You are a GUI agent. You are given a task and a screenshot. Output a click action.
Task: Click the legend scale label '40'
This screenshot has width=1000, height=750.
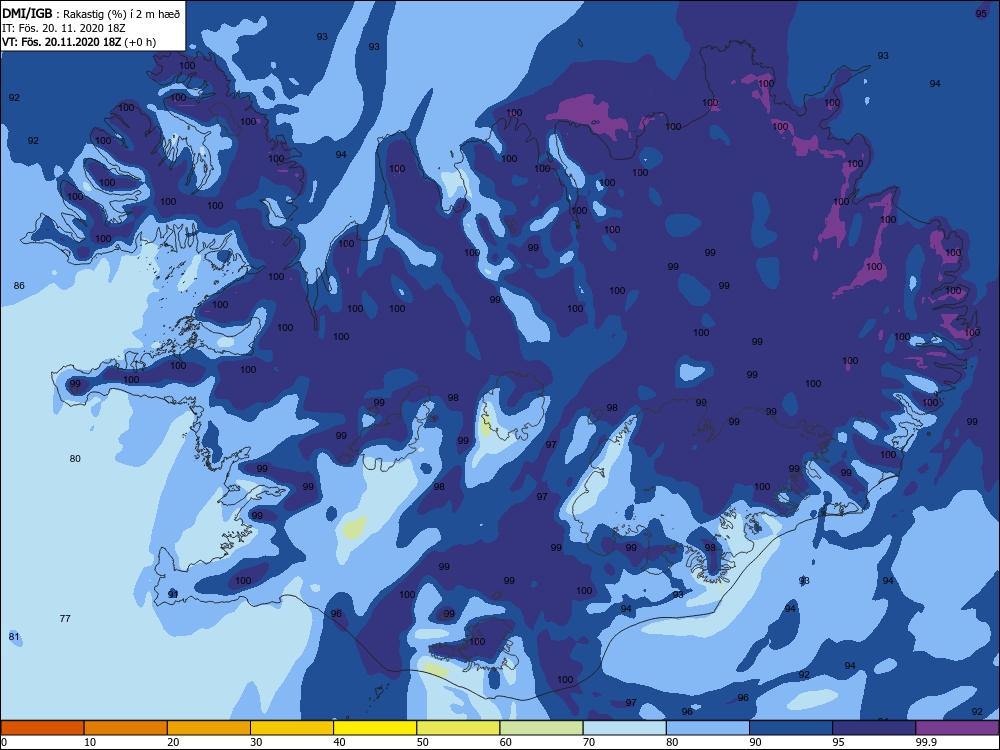pyautogui.click(x=339, y=742)
